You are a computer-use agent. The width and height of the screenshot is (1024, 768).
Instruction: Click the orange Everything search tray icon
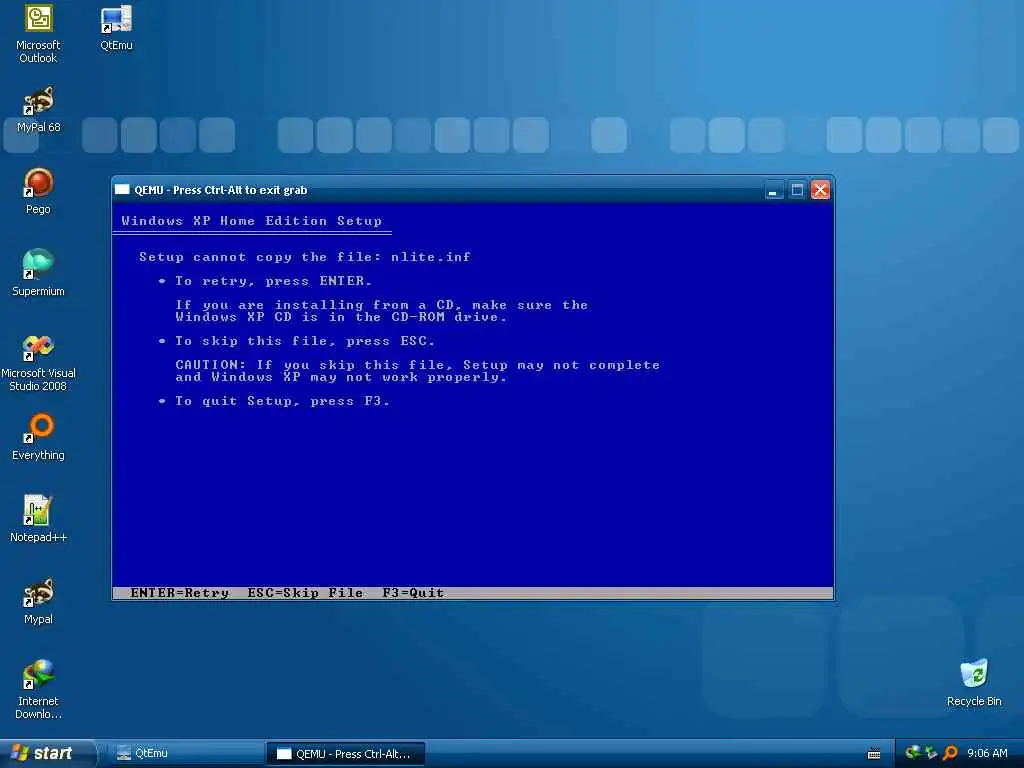[x=950, y=753]
